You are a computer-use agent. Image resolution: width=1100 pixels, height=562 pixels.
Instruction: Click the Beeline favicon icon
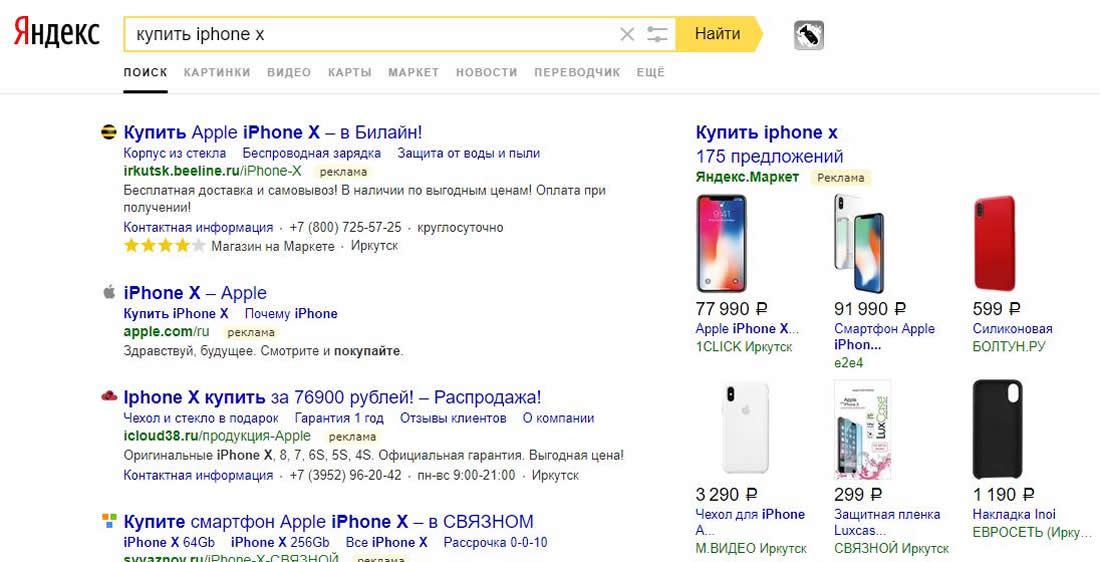pyautogui.click(x=109, y=132)
